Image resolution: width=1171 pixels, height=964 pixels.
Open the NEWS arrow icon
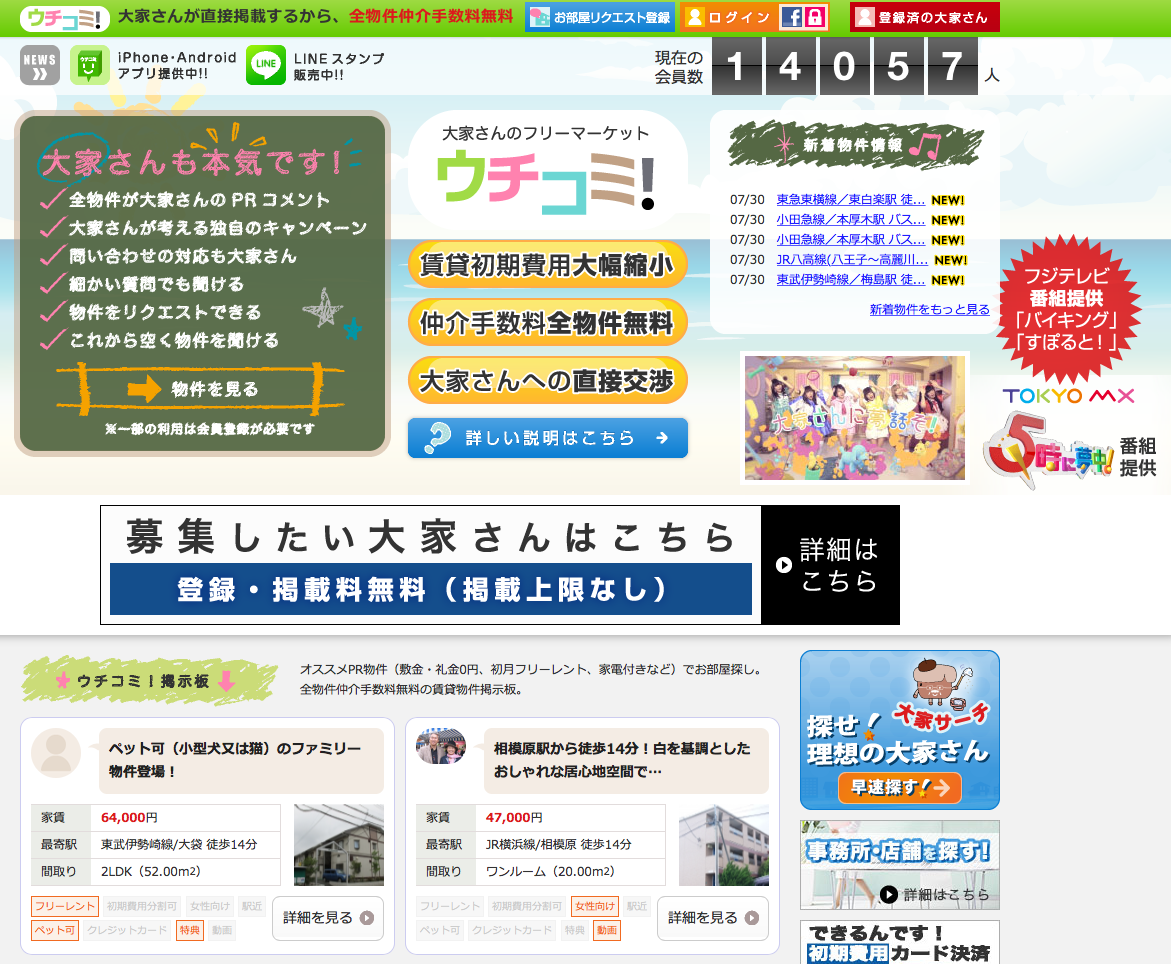point(40,66)
